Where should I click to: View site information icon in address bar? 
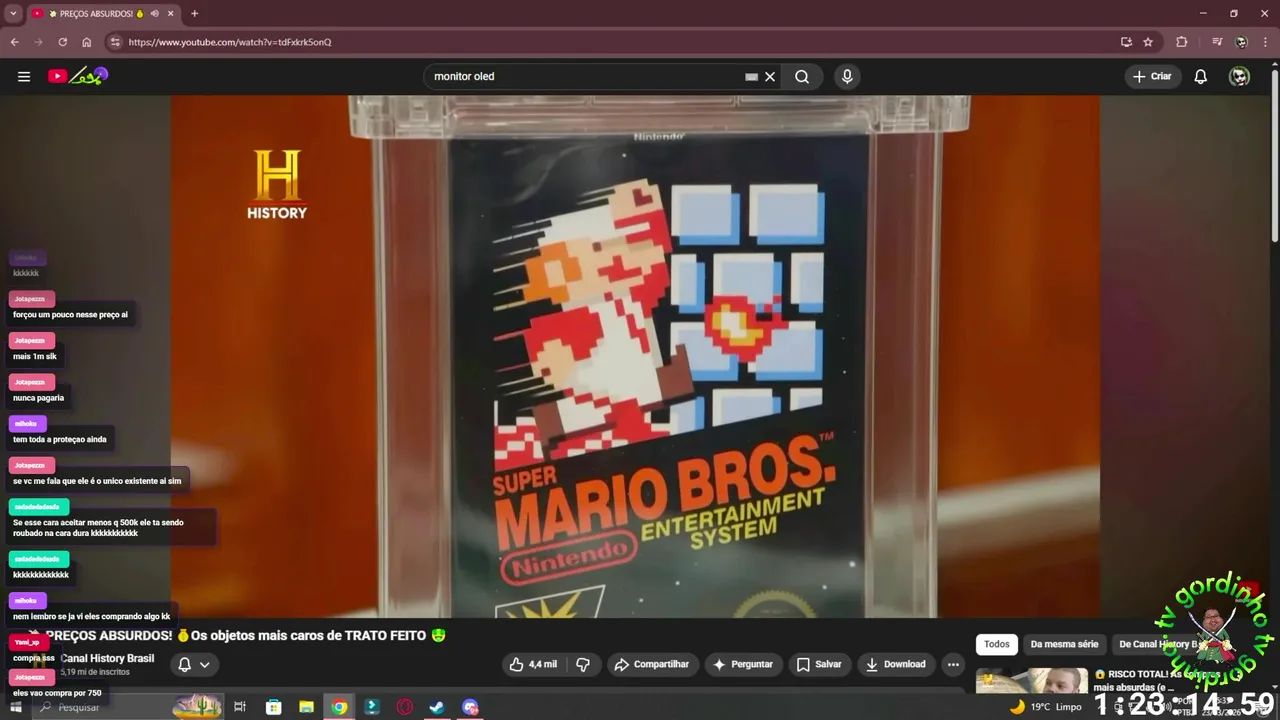pos(115,42)
